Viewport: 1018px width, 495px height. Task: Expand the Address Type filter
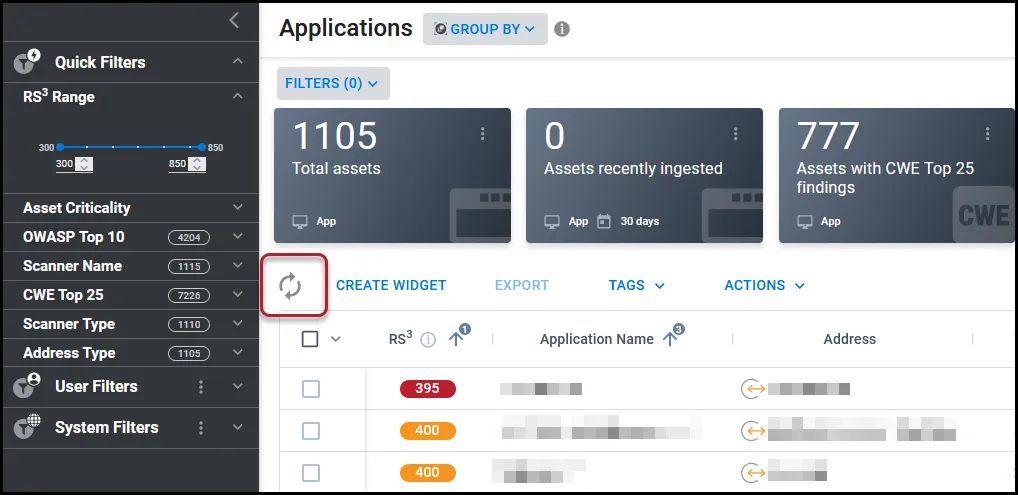coord(238,353)
